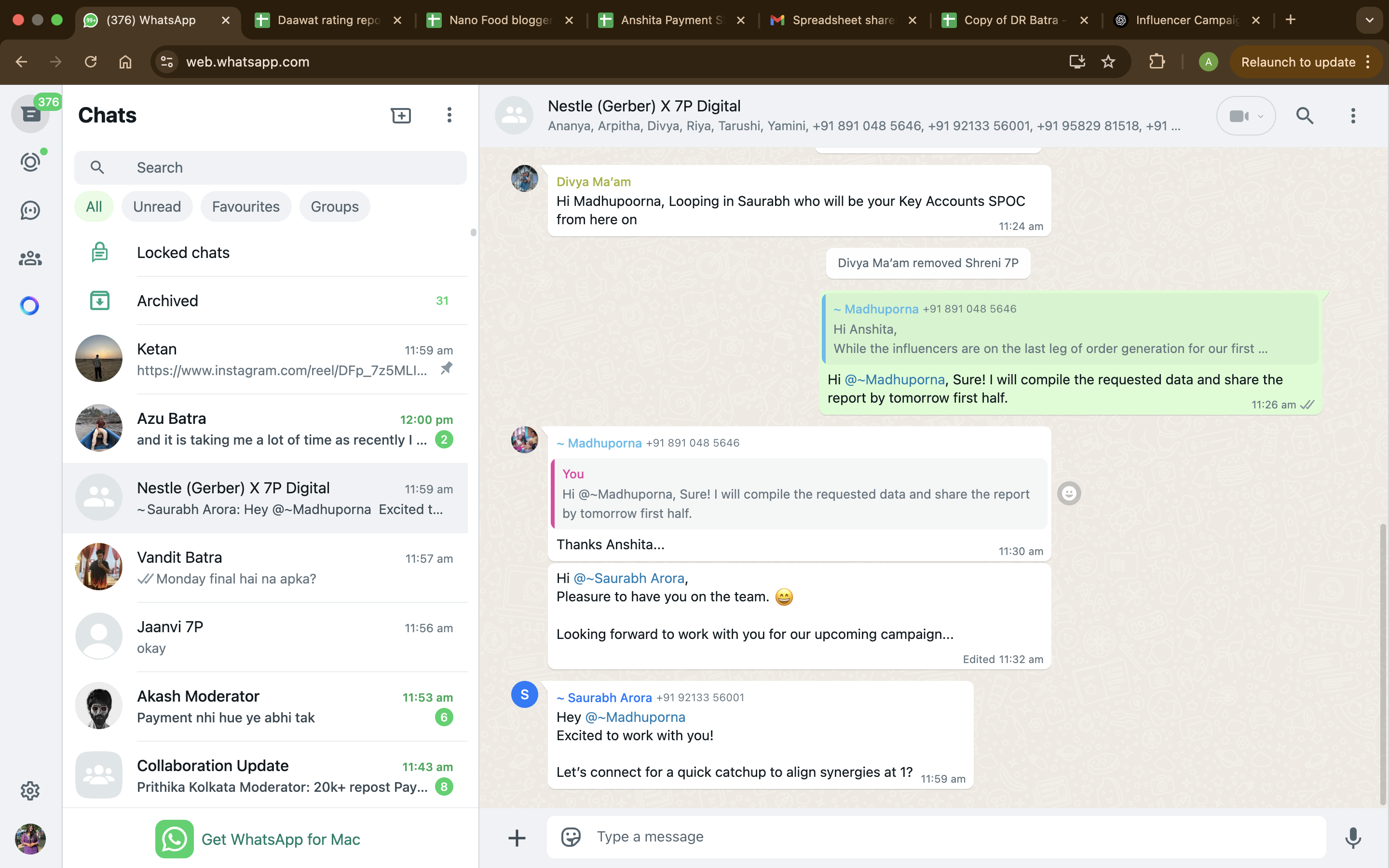Select the Favourites chat filter

click(245, 207)
